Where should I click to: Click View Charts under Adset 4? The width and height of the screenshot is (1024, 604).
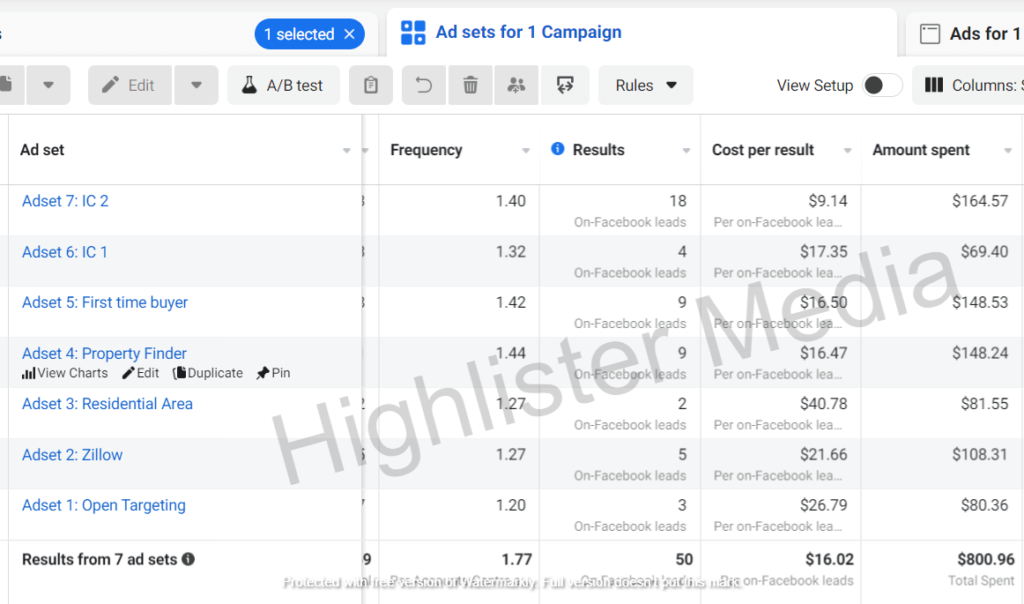point(65,373)
